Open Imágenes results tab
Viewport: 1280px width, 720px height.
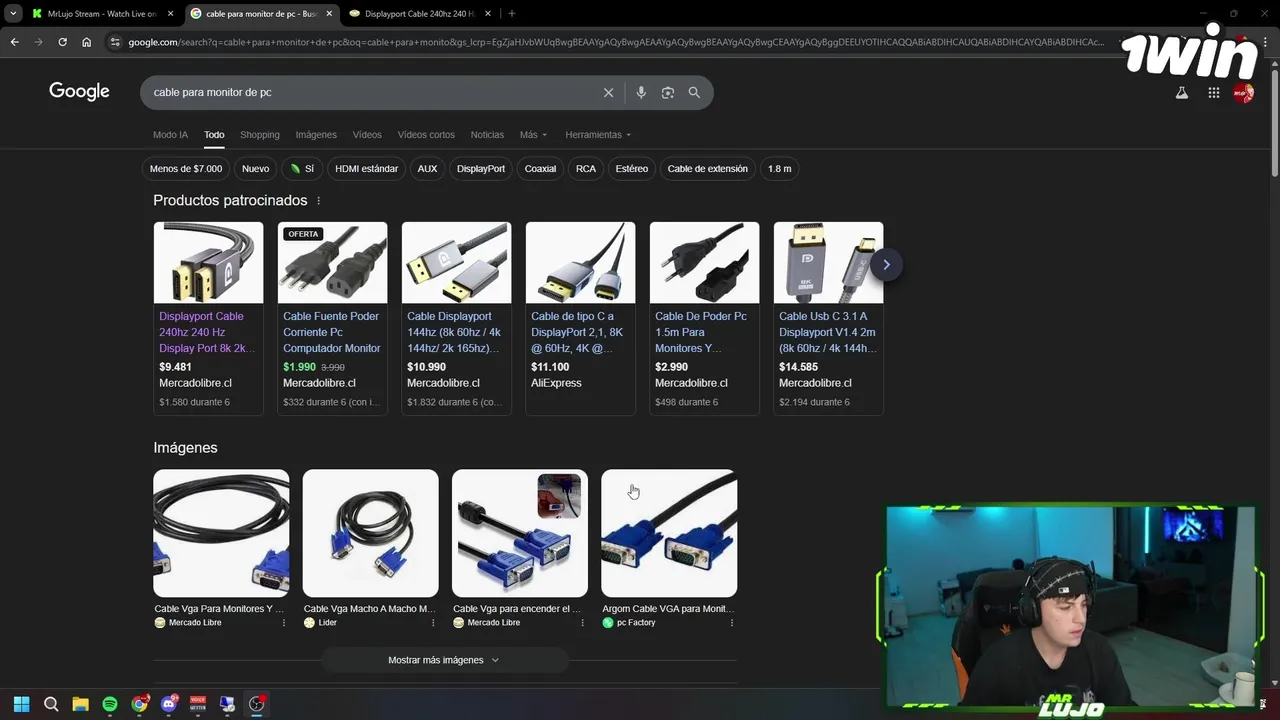tap(316, 134)
